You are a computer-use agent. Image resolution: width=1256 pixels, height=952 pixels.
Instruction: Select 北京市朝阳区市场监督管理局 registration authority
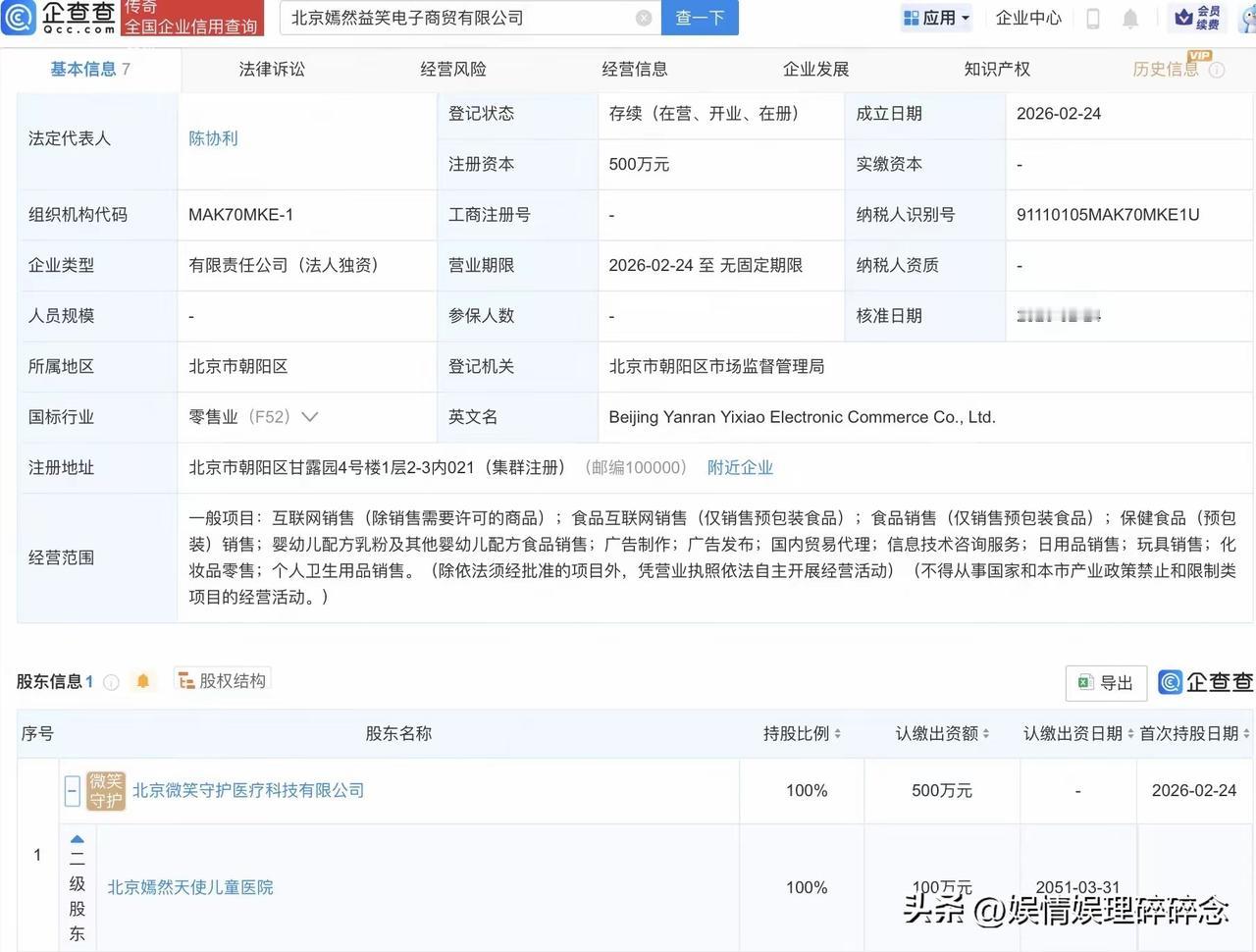(716, 367)
